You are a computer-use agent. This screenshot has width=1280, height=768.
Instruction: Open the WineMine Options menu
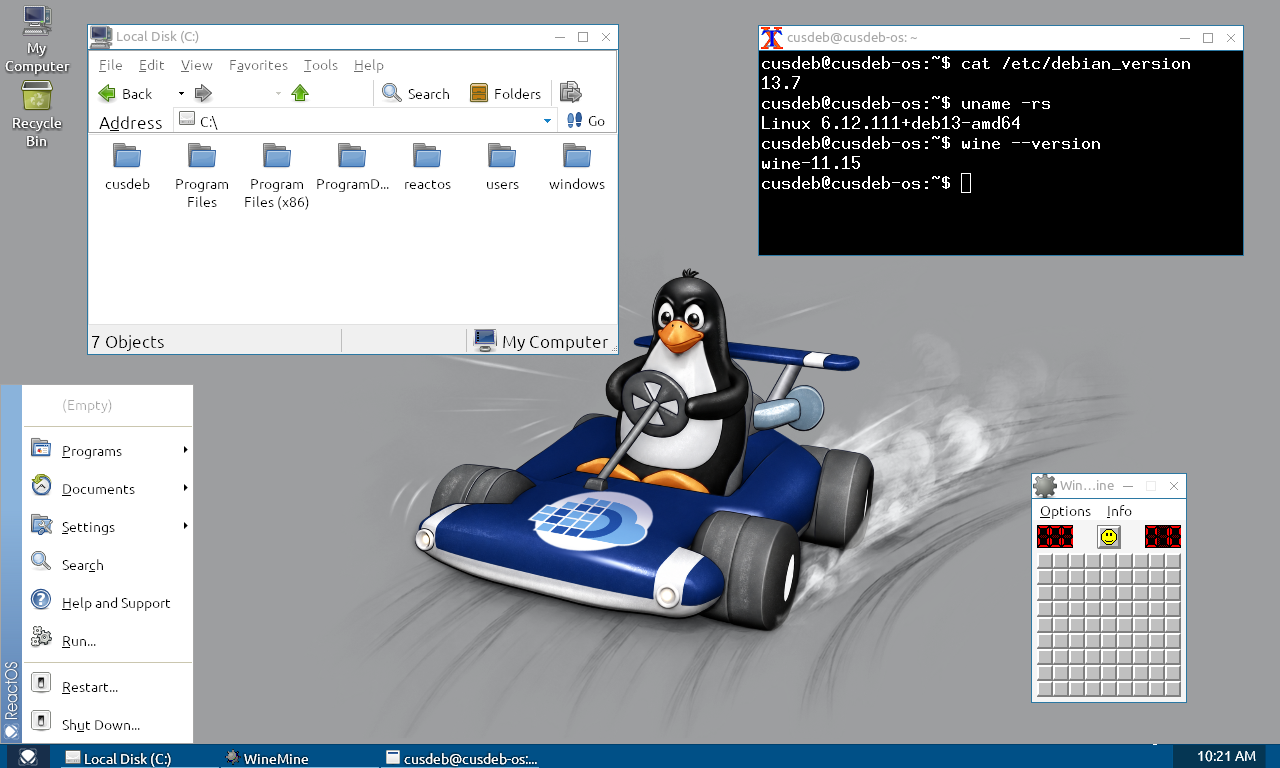click(x=1065, y=511)
